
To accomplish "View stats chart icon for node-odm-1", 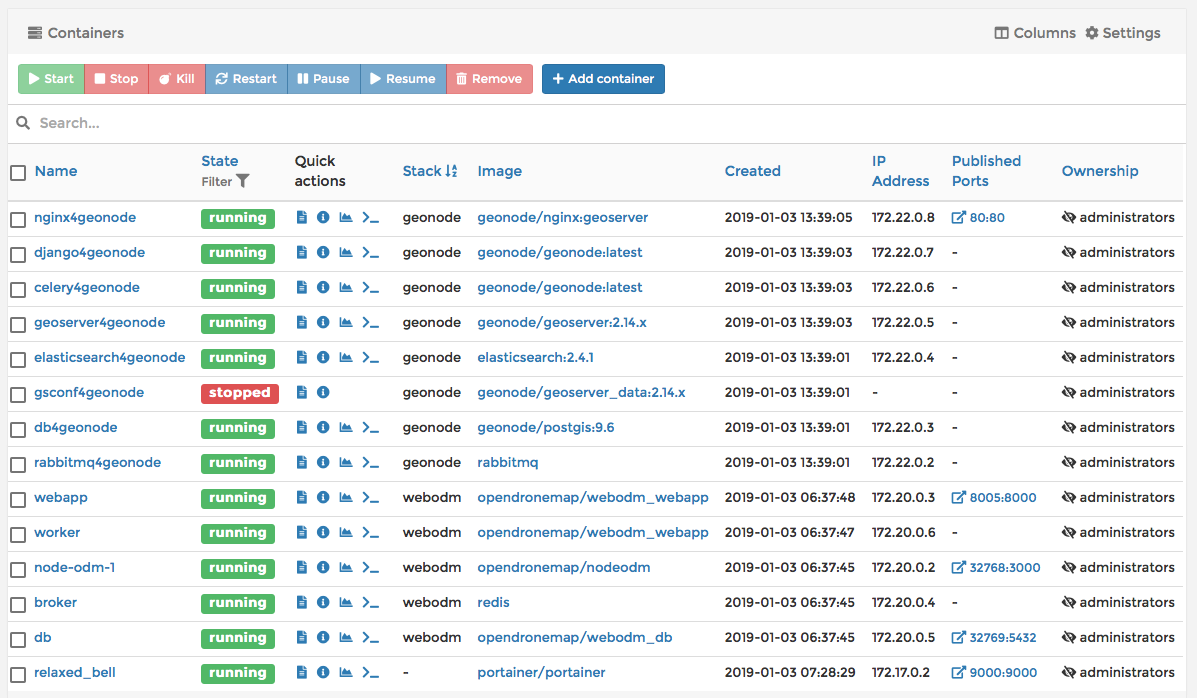I will tap(346, 567).
